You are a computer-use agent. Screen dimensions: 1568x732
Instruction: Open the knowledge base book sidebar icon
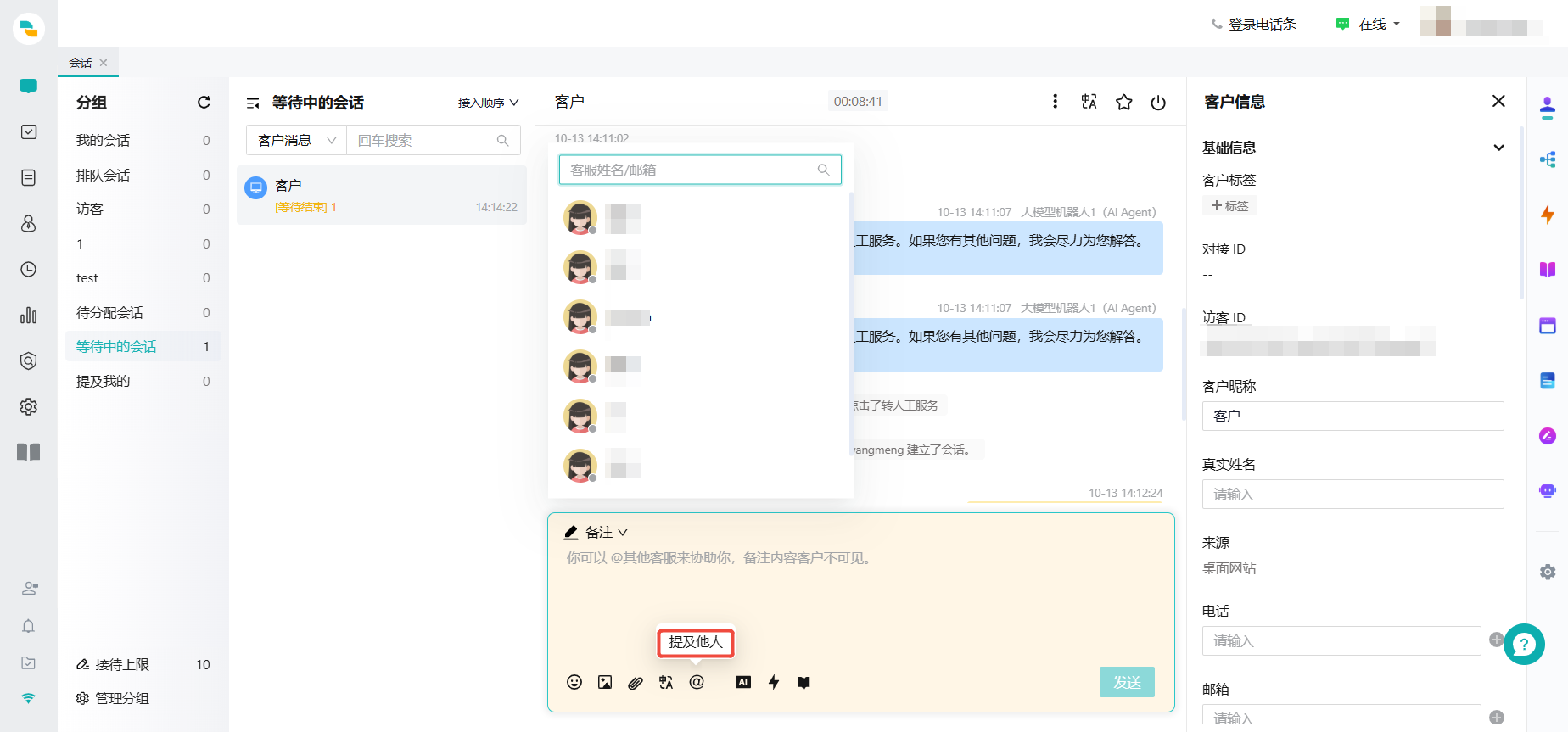[x=28, y=452]
